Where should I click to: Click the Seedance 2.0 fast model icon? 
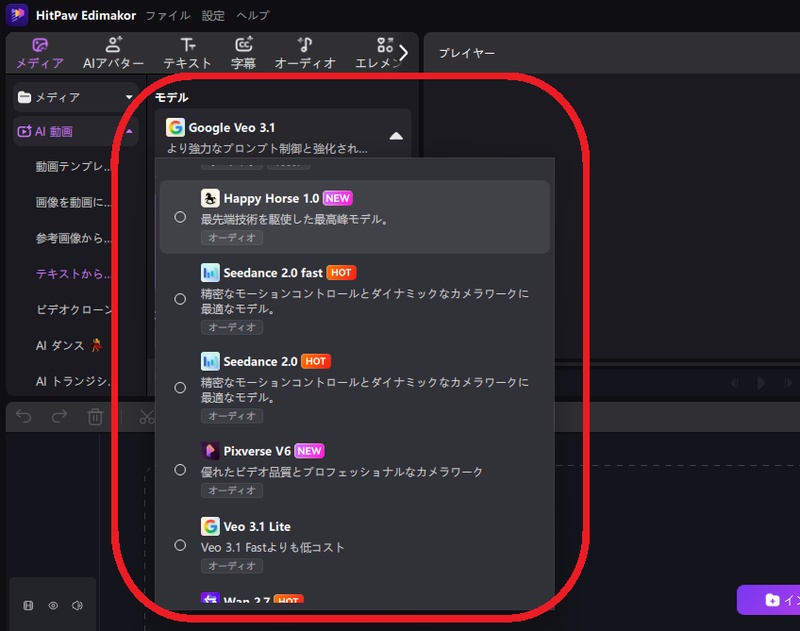click(x=210, y=273)
